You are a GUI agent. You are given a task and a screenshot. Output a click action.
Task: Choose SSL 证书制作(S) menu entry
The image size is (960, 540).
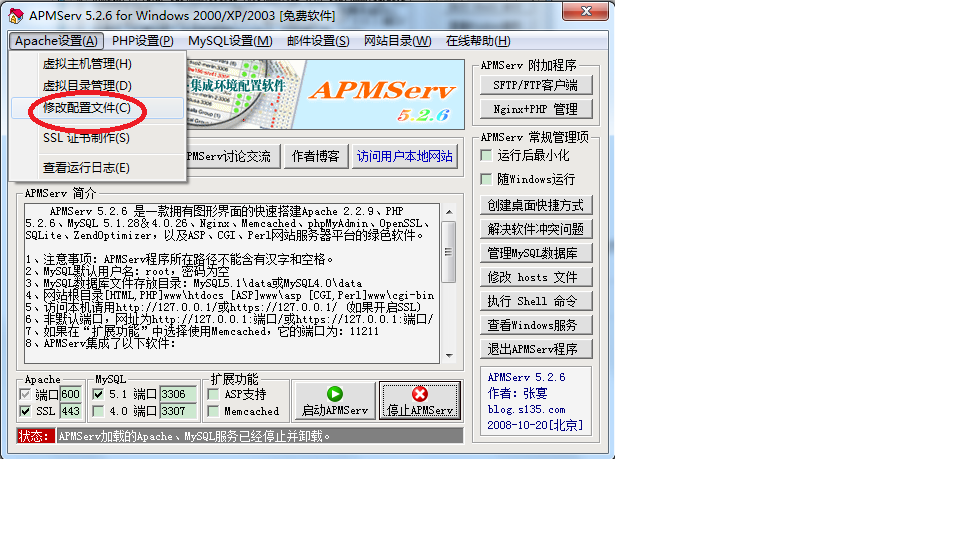coord(97,138)
